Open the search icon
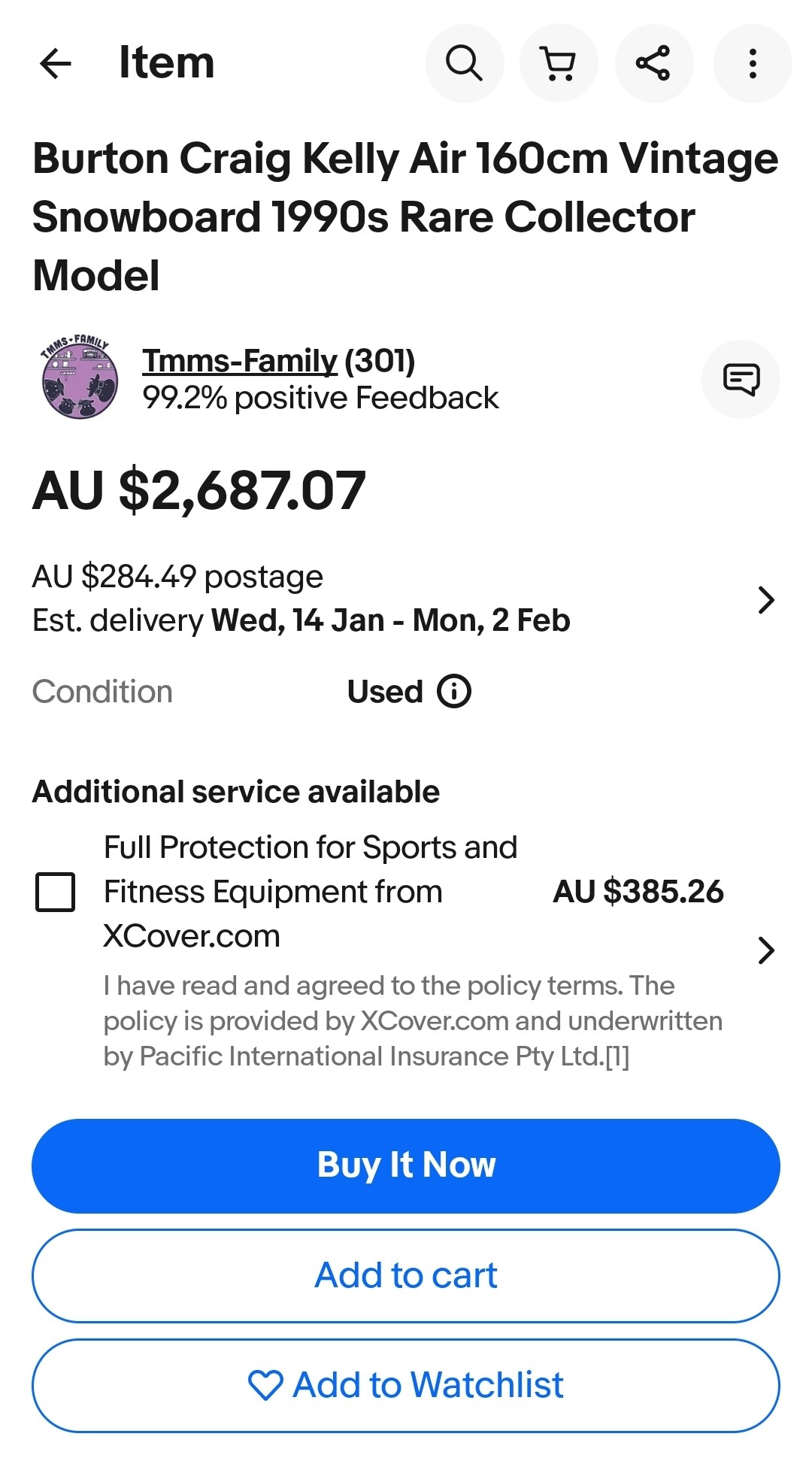The height and width of the screenshot is (1476, 812). [x=464, y=63]
